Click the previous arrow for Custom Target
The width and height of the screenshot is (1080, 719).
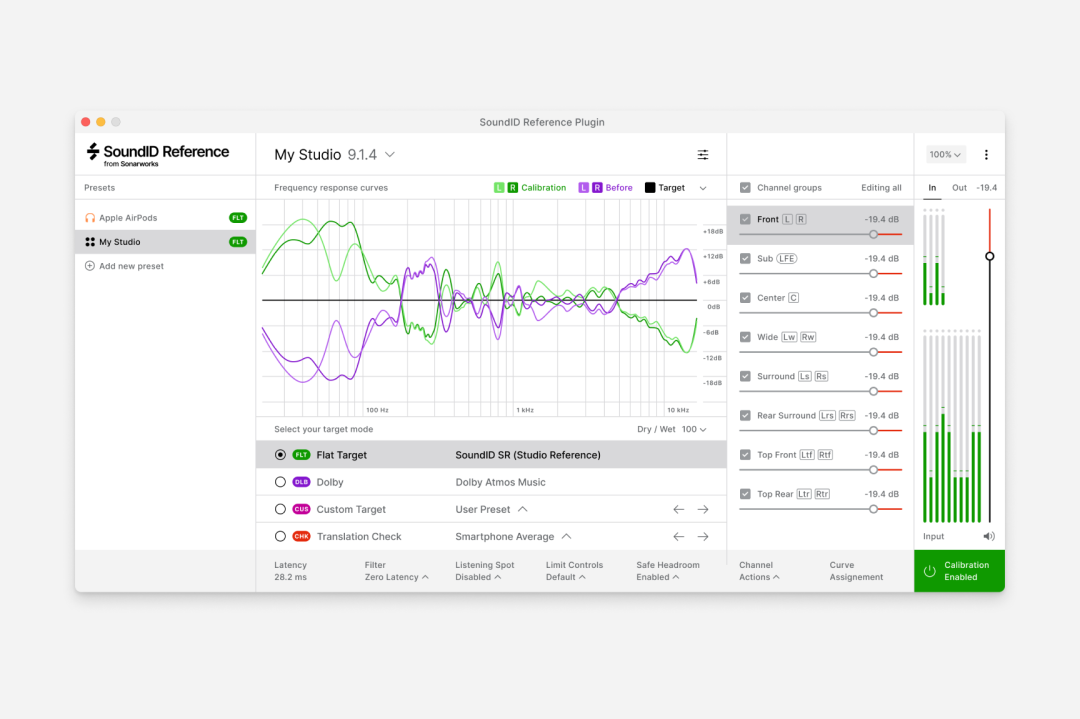point(678,509)
